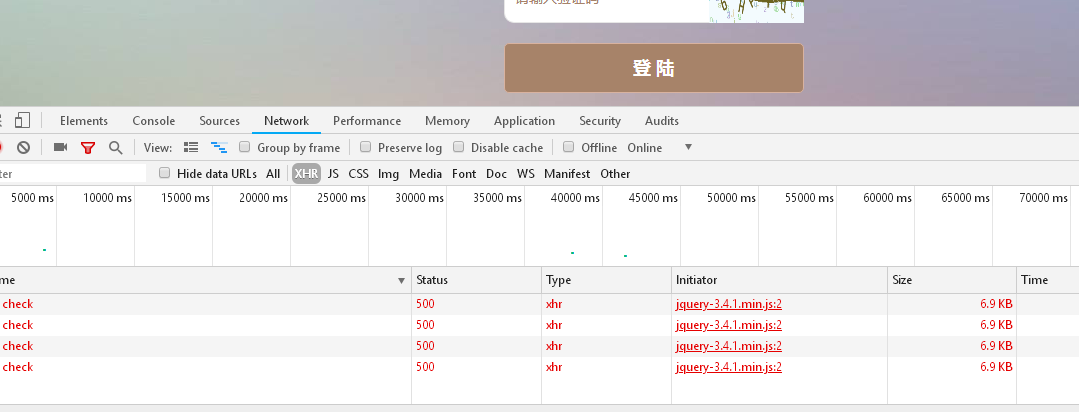Select the fourth check request row

[540, 367]
